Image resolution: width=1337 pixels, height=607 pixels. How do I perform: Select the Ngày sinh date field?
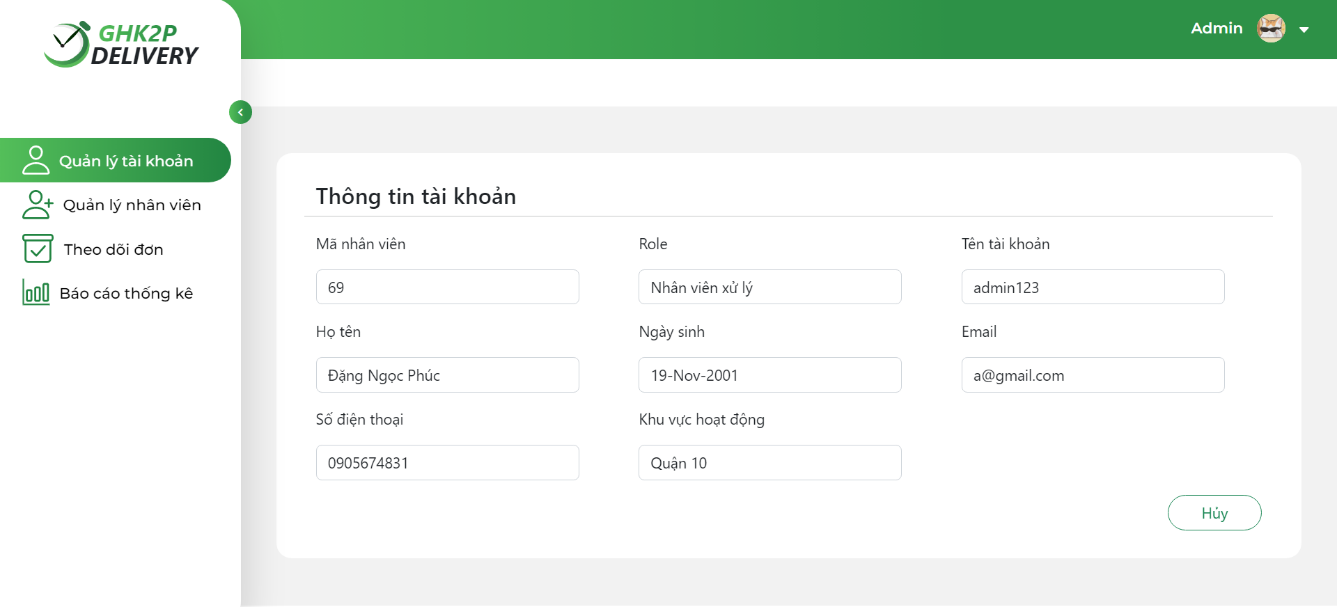coord(770,375)
